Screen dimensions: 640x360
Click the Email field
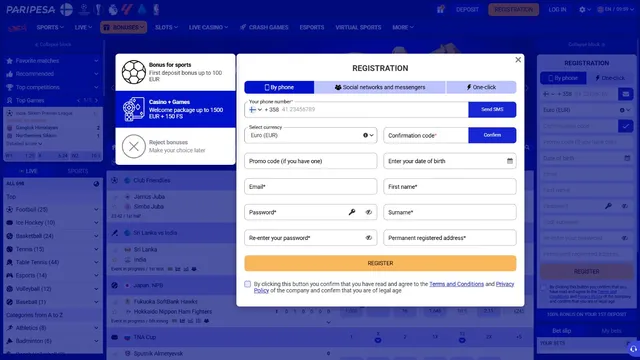click(x=311, y=187)
